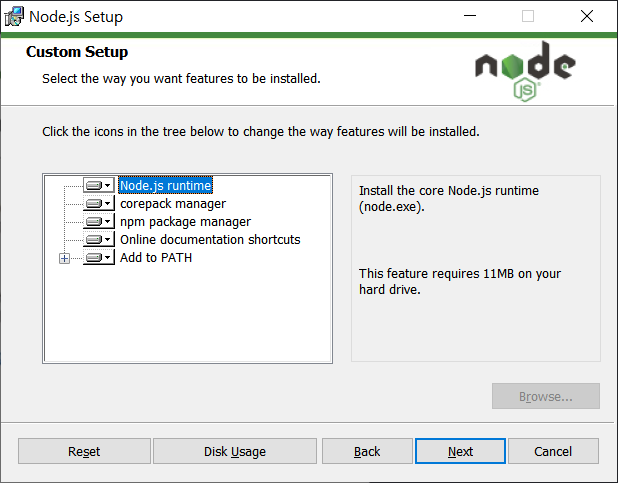Expand the Add to PATH tree node
The height and width of the screenshot is (483, 618).
(x=64, y=258)
